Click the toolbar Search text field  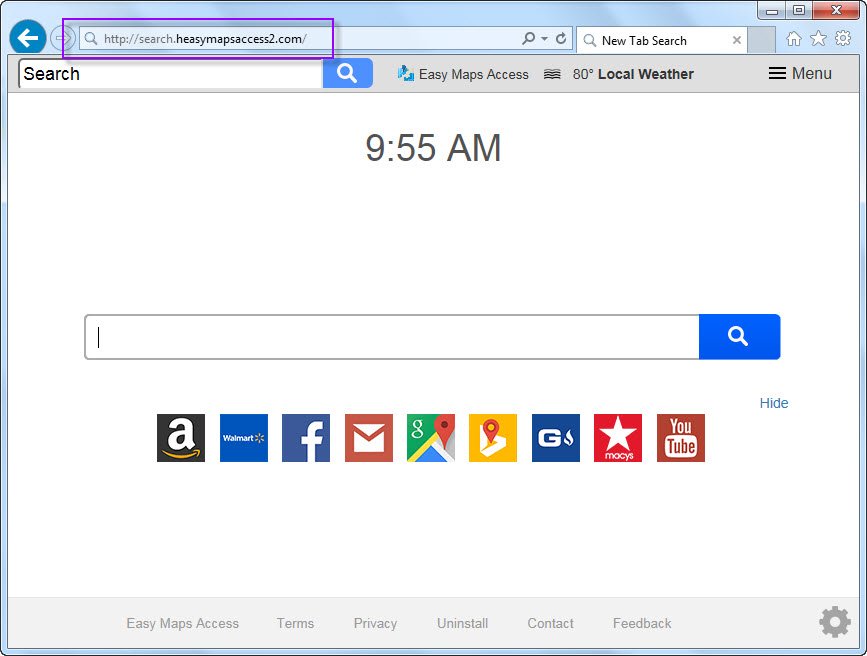171,74
